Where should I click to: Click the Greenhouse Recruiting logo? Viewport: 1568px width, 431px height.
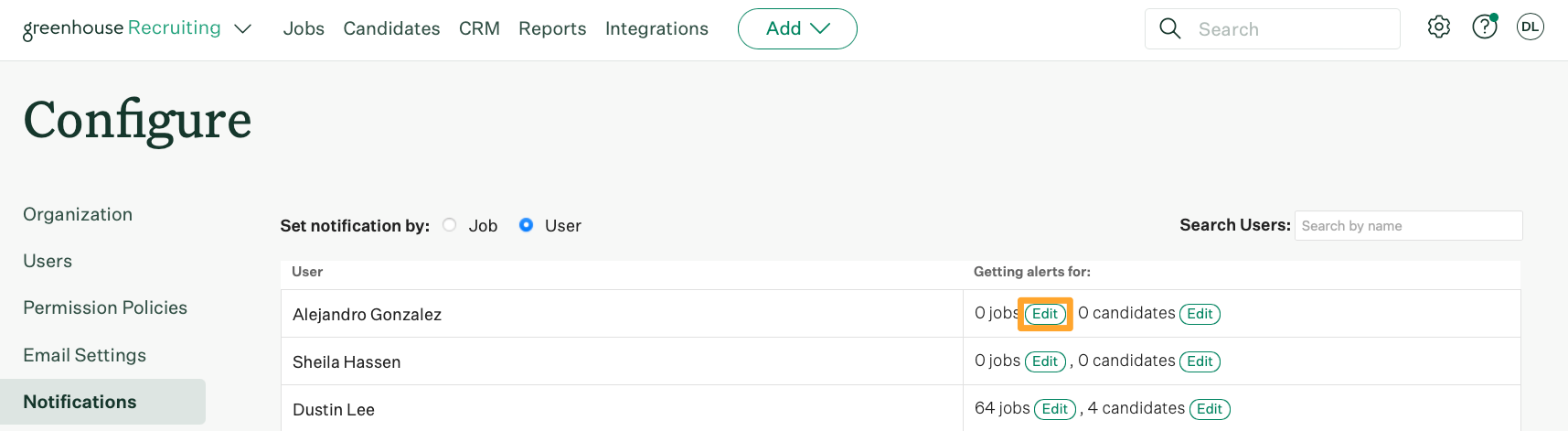tap(122, 28)
